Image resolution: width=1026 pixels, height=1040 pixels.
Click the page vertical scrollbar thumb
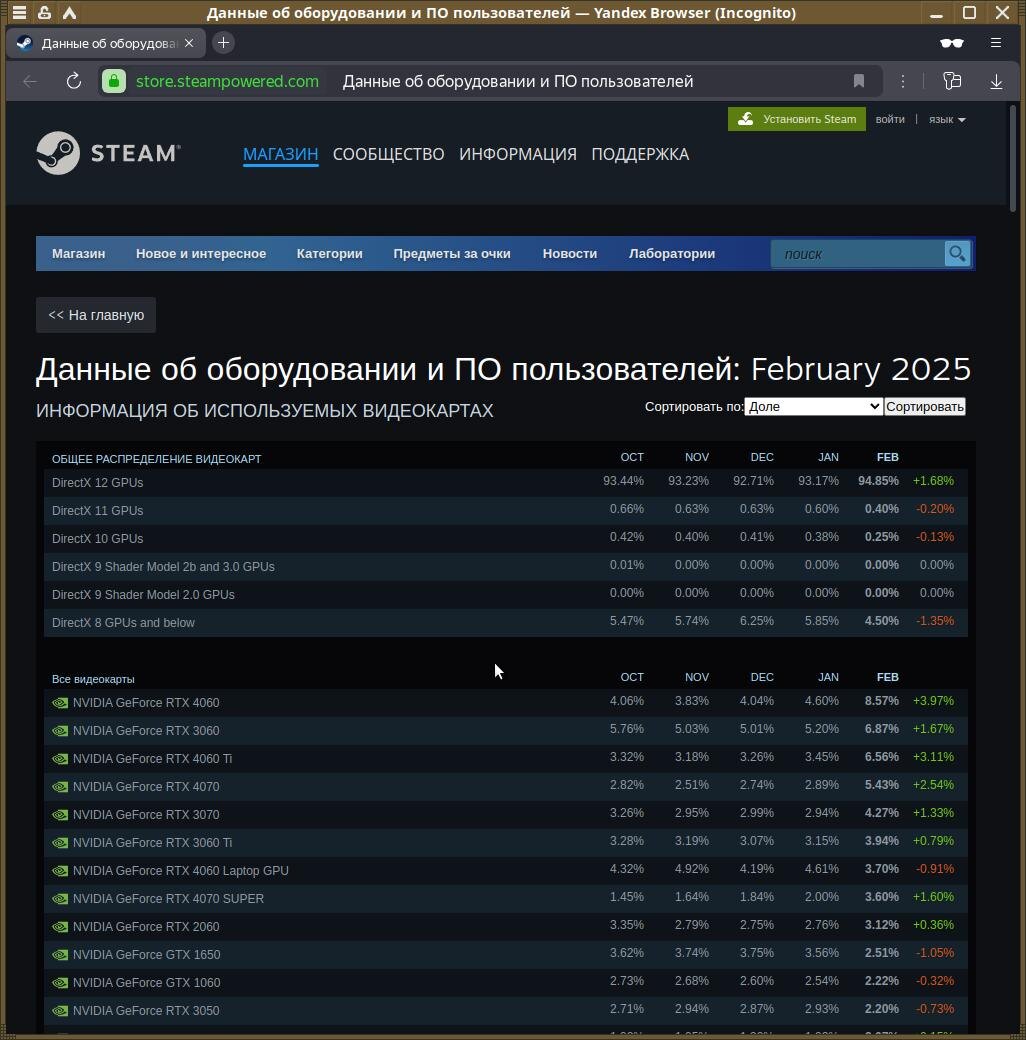pos(1013,158)
